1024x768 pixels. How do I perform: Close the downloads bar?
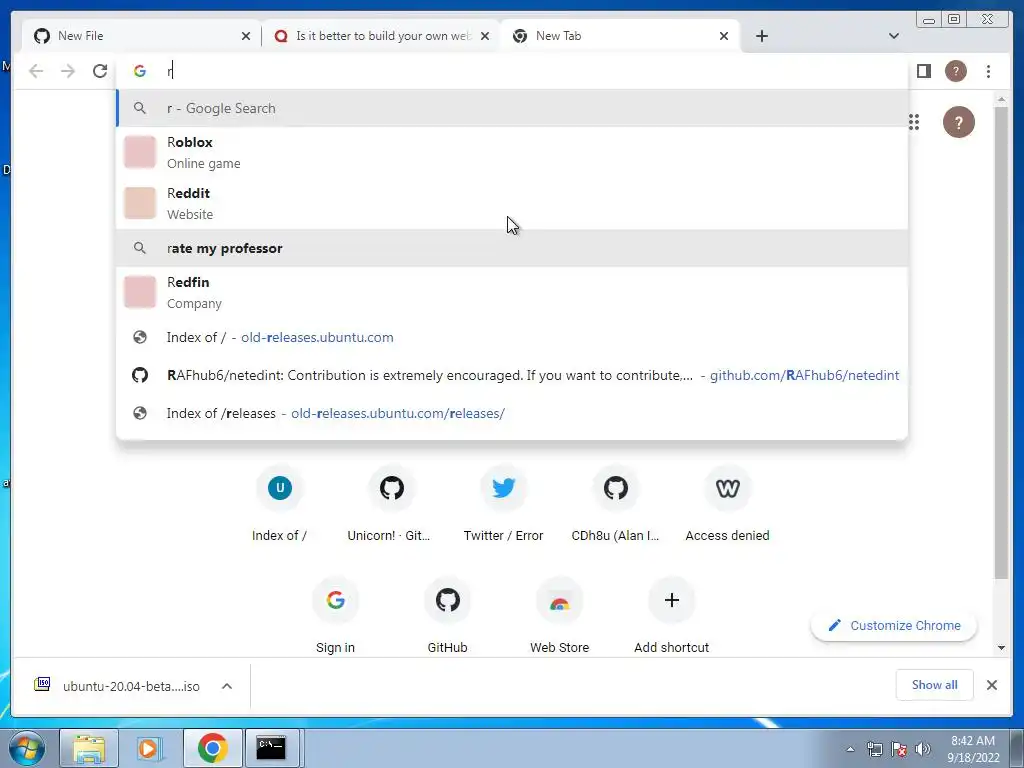(991, 685)
